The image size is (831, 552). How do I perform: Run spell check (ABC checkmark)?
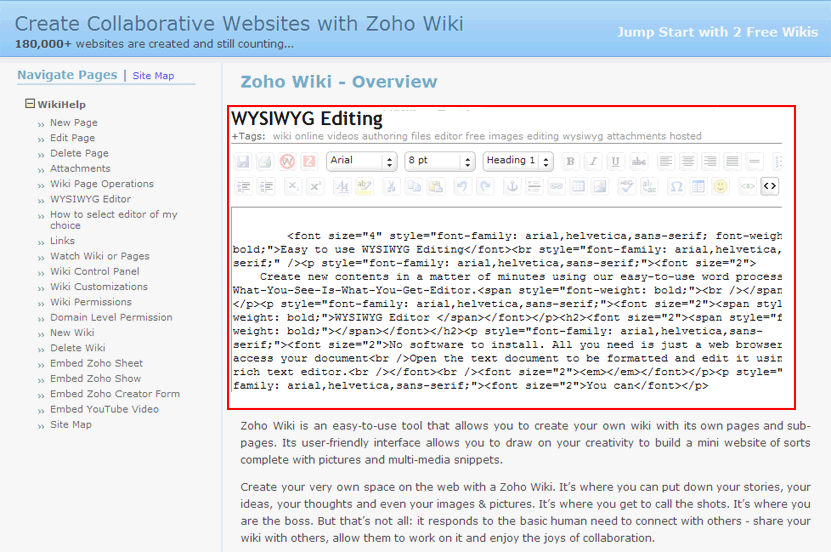point(626,186)
